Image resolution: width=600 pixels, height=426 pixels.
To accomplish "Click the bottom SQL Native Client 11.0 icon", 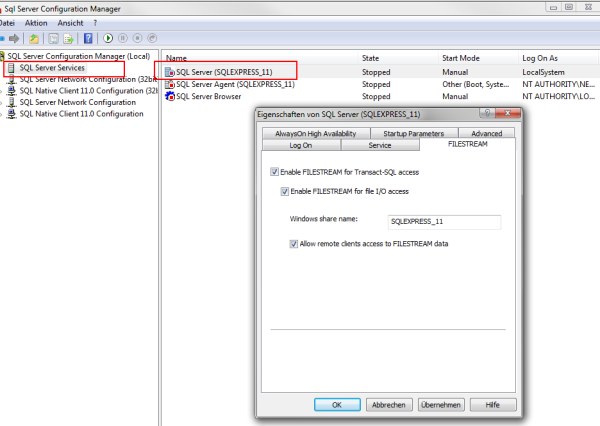I will [12, 114].
